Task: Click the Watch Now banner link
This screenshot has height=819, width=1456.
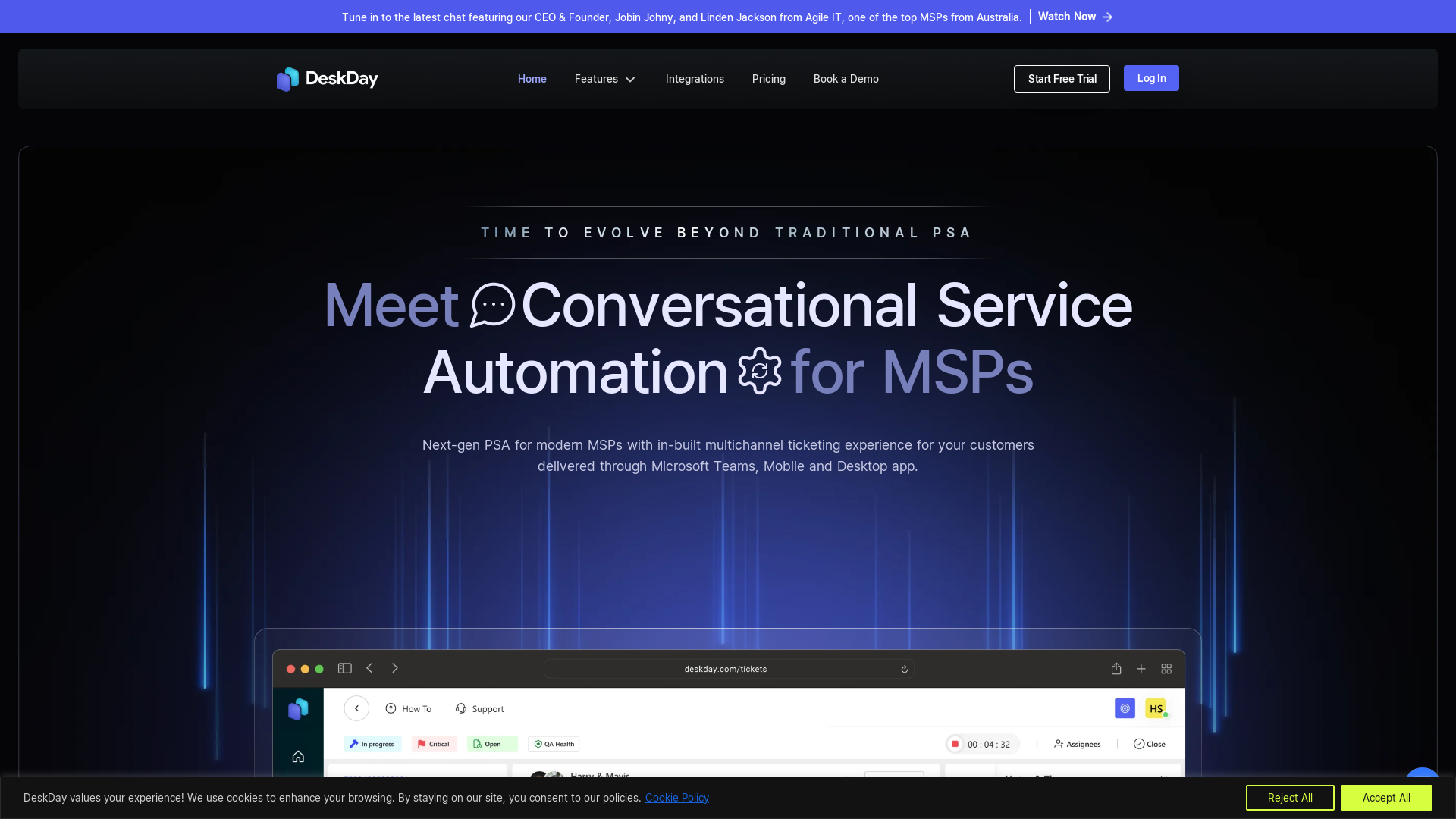Action: pos(1075,17)
